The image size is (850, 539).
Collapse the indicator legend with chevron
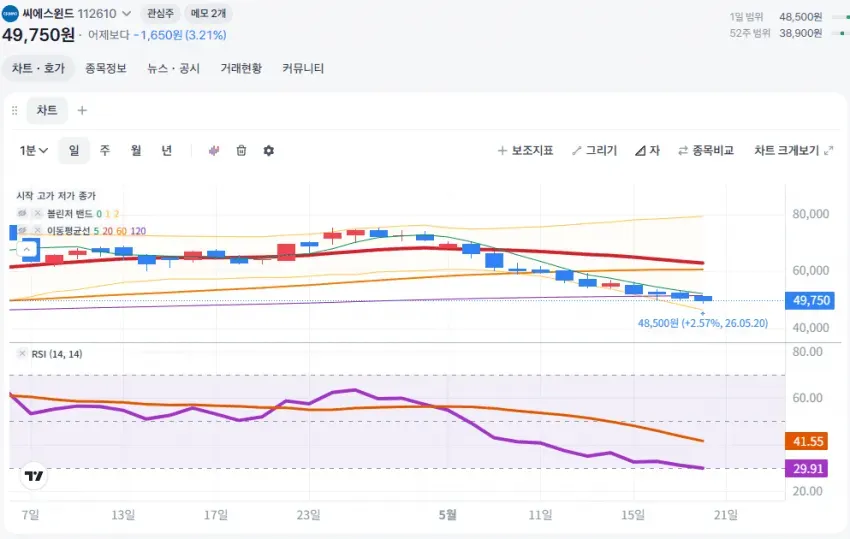click(27, 249)
